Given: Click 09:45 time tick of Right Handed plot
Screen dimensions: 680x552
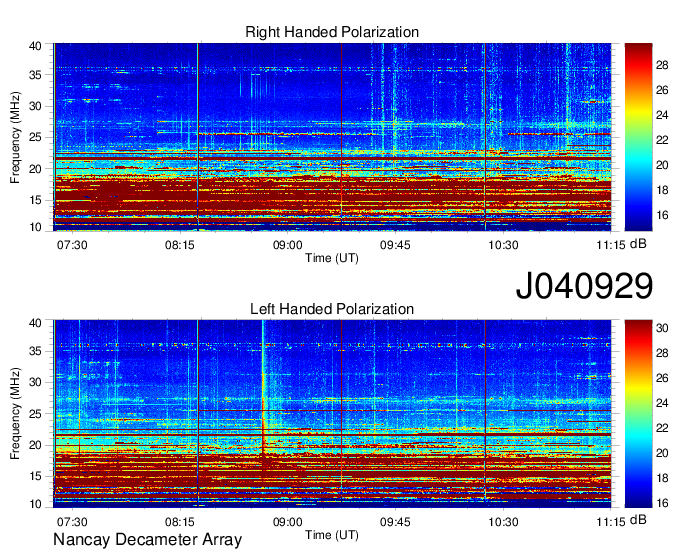Looking at the screenshot, I should click(x=395, y=245).
